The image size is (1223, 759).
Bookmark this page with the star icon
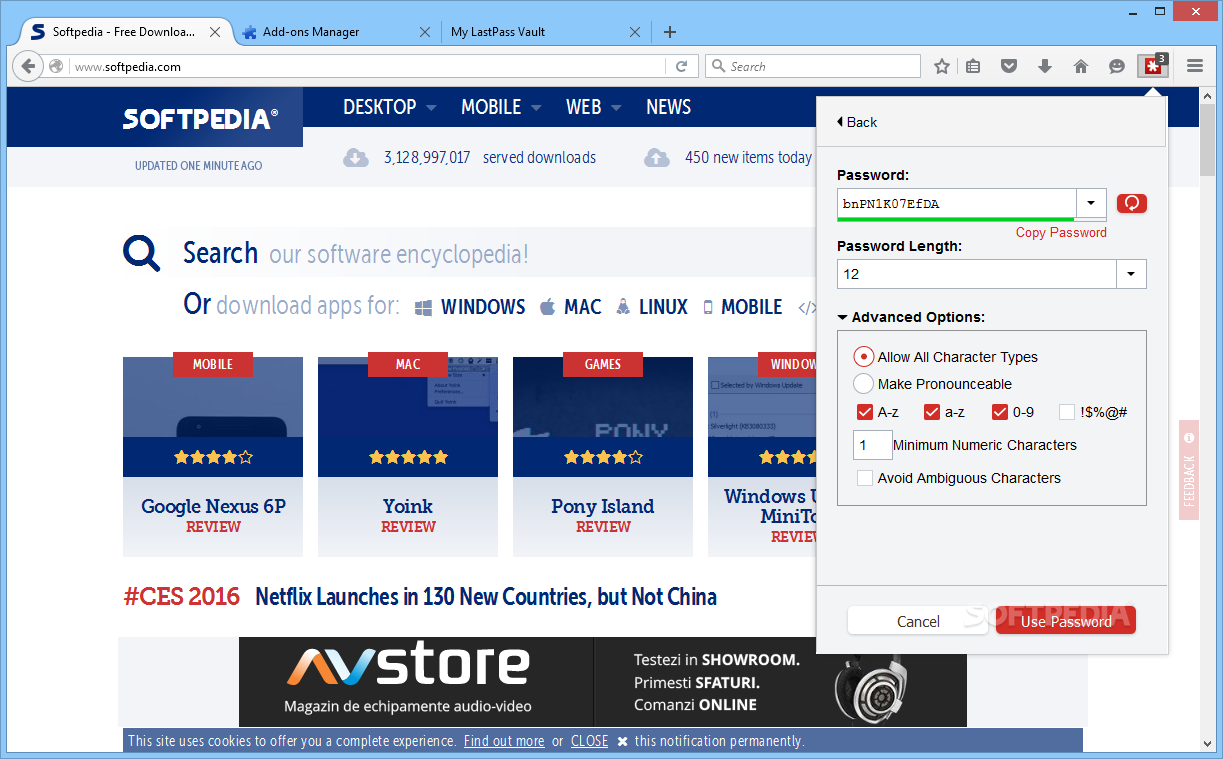tap(941, 67)
